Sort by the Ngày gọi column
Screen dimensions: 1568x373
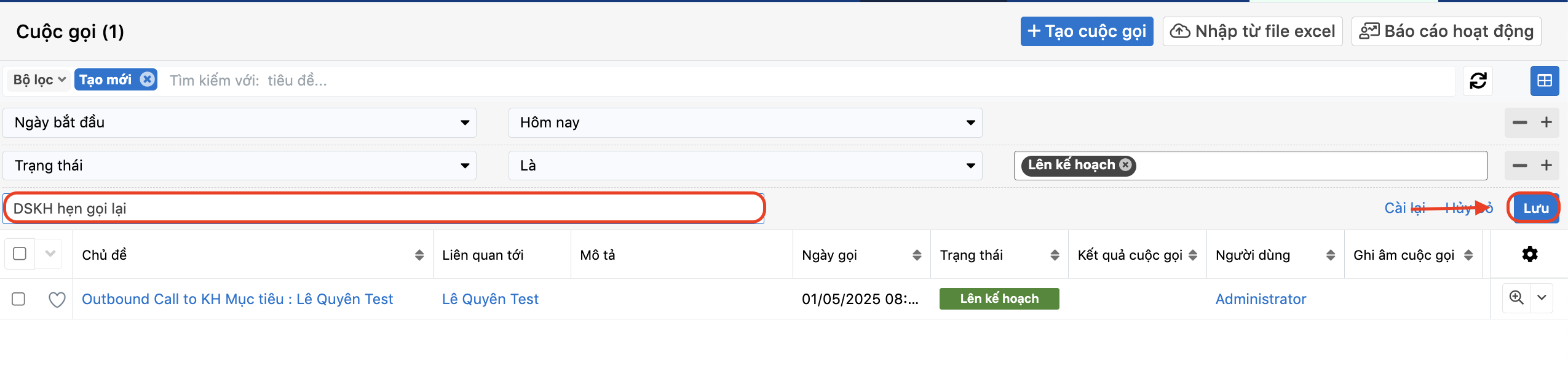(916, 255)
